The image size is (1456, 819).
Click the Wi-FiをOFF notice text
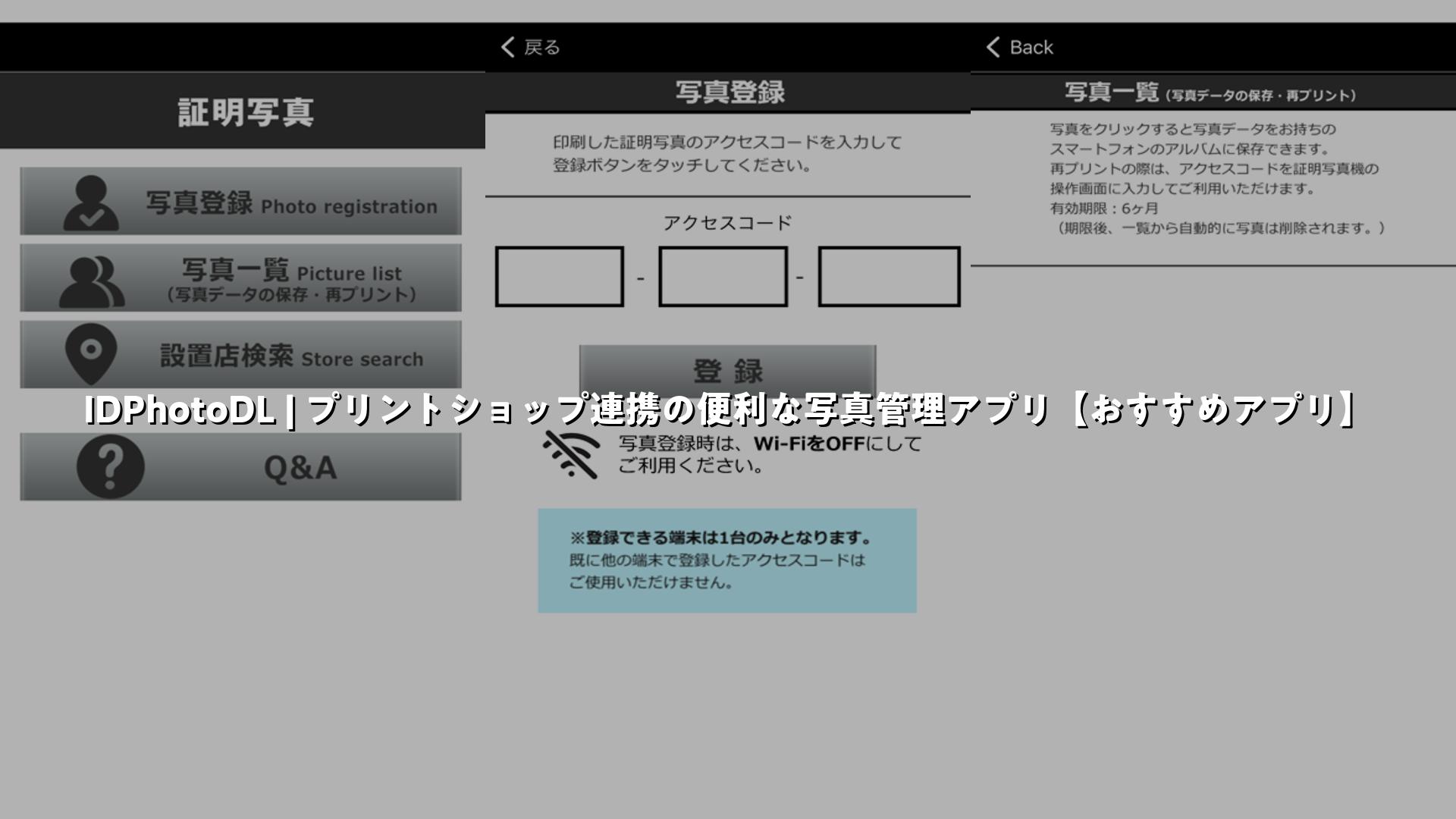click(x=769, y=454)
